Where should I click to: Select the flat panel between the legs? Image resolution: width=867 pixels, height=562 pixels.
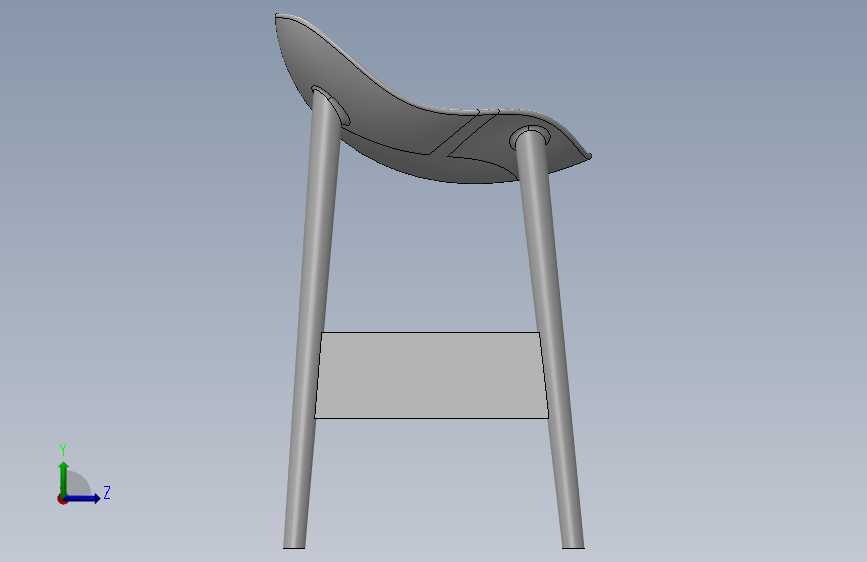coord(431,375)
